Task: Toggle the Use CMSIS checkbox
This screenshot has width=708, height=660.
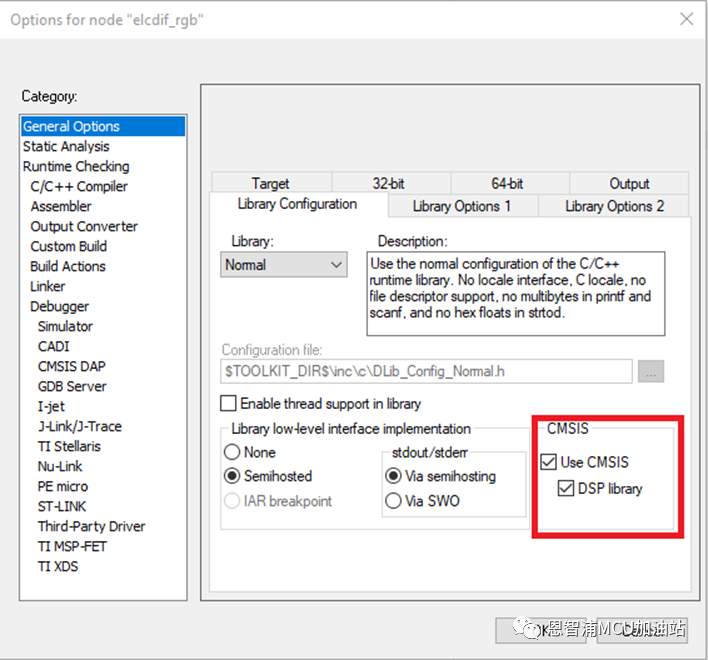Action: point(548,462)
